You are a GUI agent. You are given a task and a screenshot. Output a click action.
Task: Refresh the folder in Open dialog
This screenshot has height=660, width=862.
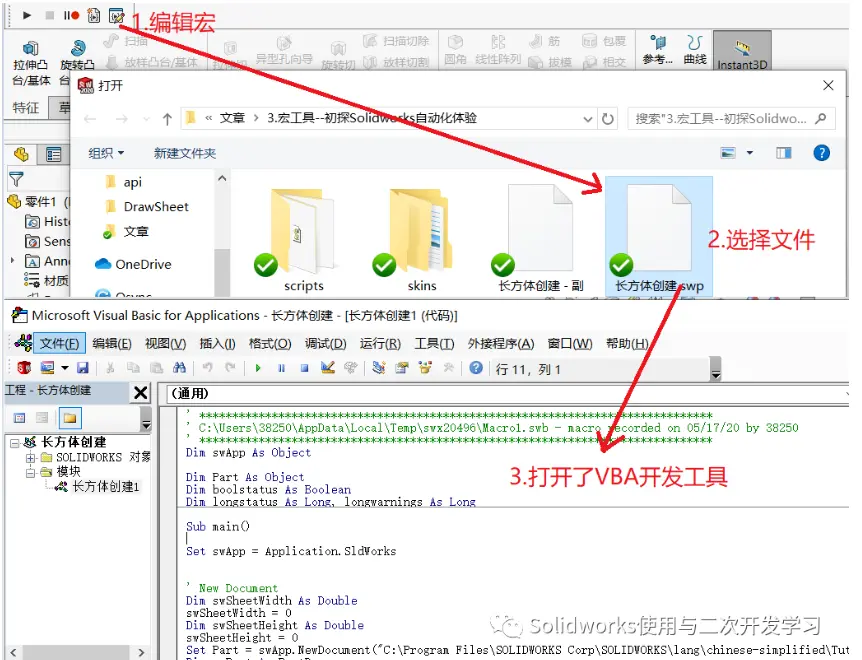tap(607, 119)
